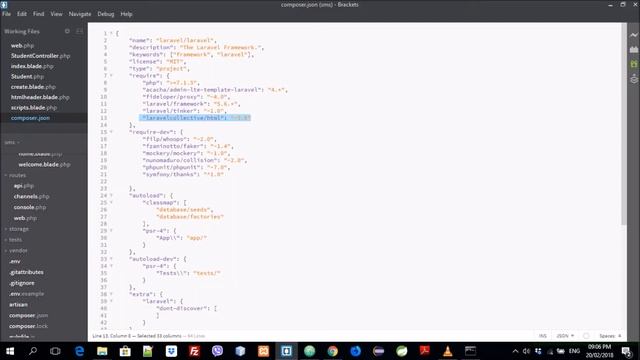The width and height of the screenshot is (640, 360).
Task: Open the sms project dropdown
Action: [12, 142]
